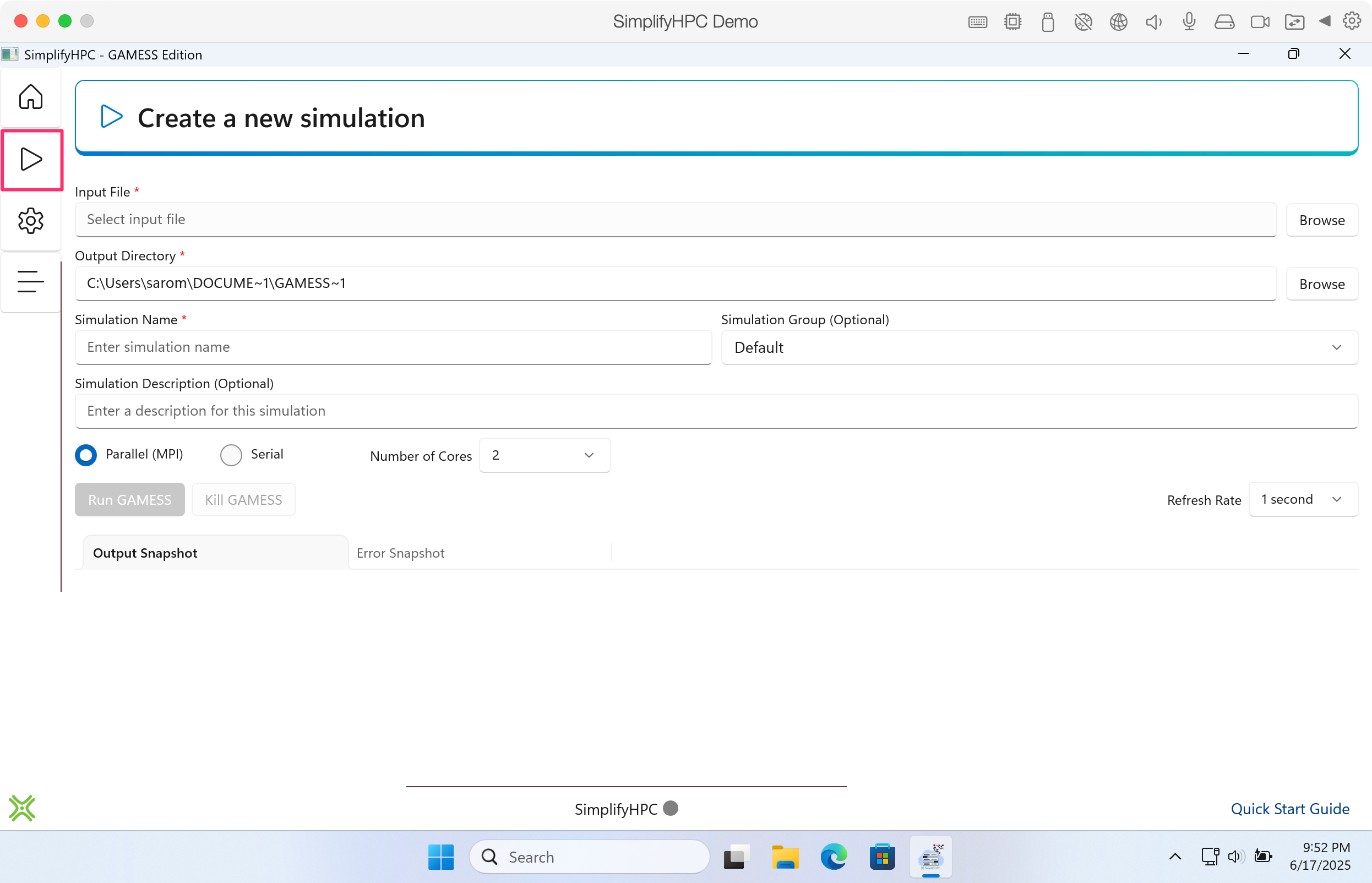Click the SimplifyHPC status indicator dot

pyautogui.click(x=670, y=808)
